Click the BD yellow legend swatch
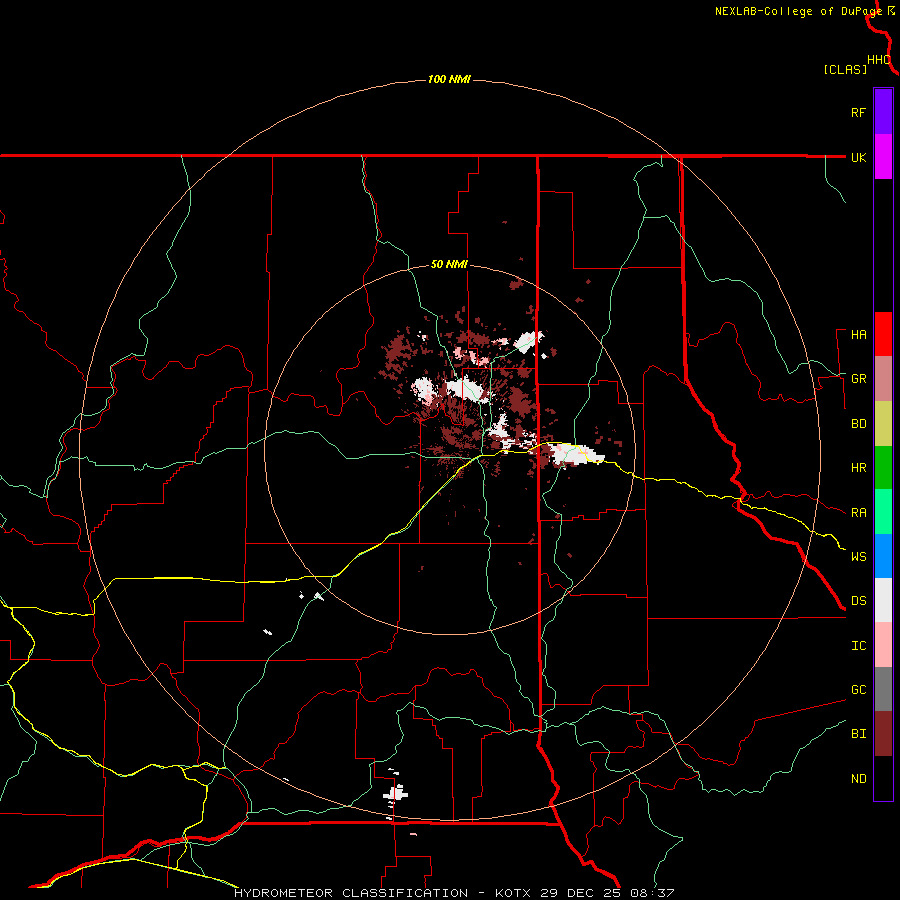900x900 pixels. click(883, 424)
